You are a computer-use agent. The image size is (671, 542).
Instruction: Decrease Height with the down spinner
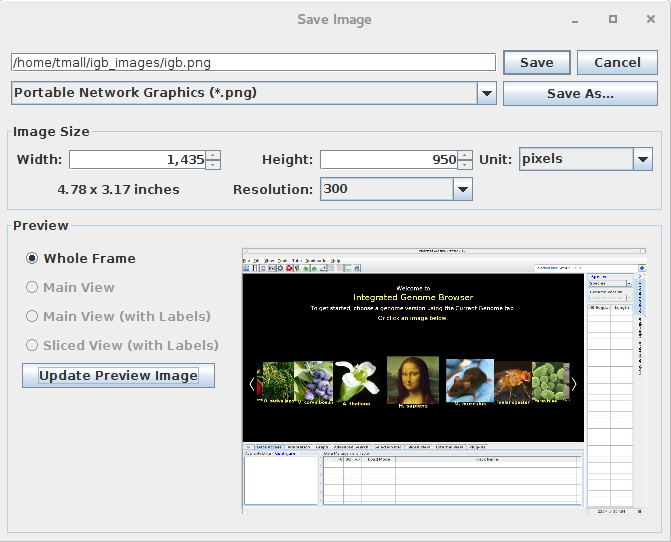tap(465, 165)
